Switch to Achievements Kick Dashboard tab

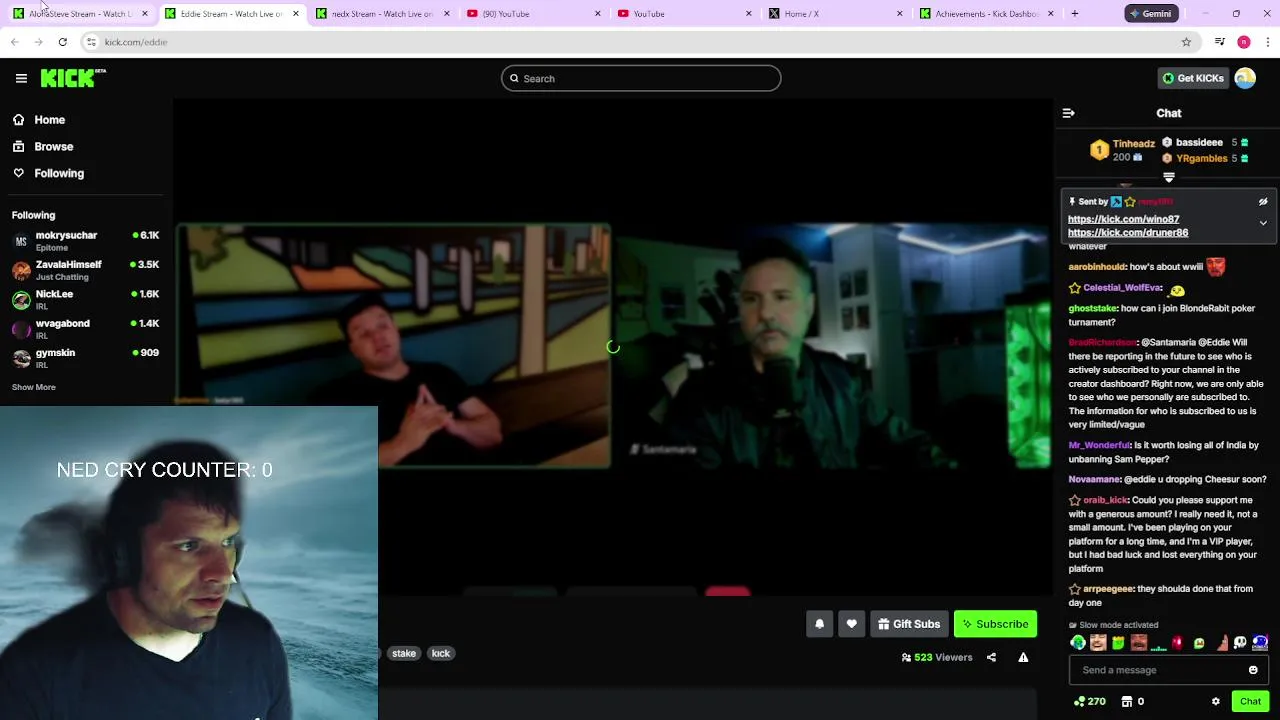(x=984, y=14)
